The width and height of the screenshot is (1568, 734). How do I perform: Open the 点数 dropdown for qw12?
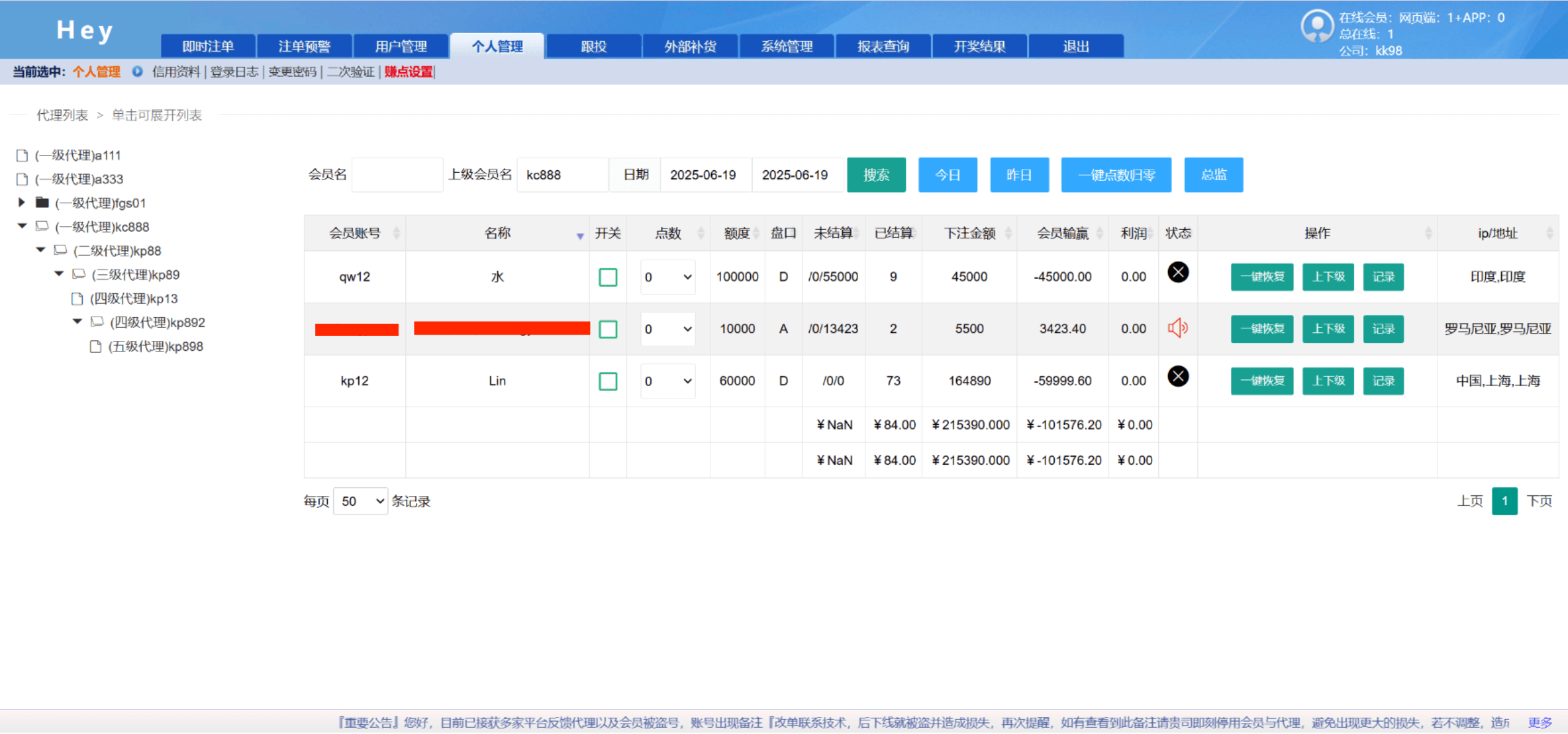pyautogui.click(x=668, y=277)
